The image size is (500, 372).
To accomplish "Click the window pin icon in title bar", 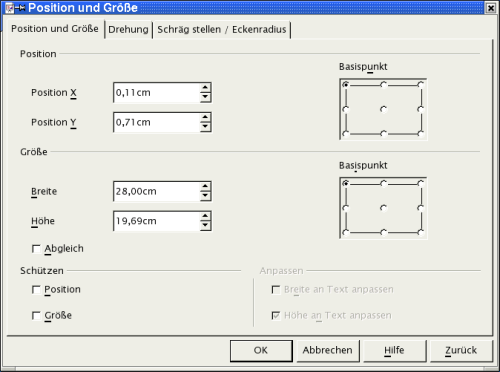I will [x=20, y=7].
